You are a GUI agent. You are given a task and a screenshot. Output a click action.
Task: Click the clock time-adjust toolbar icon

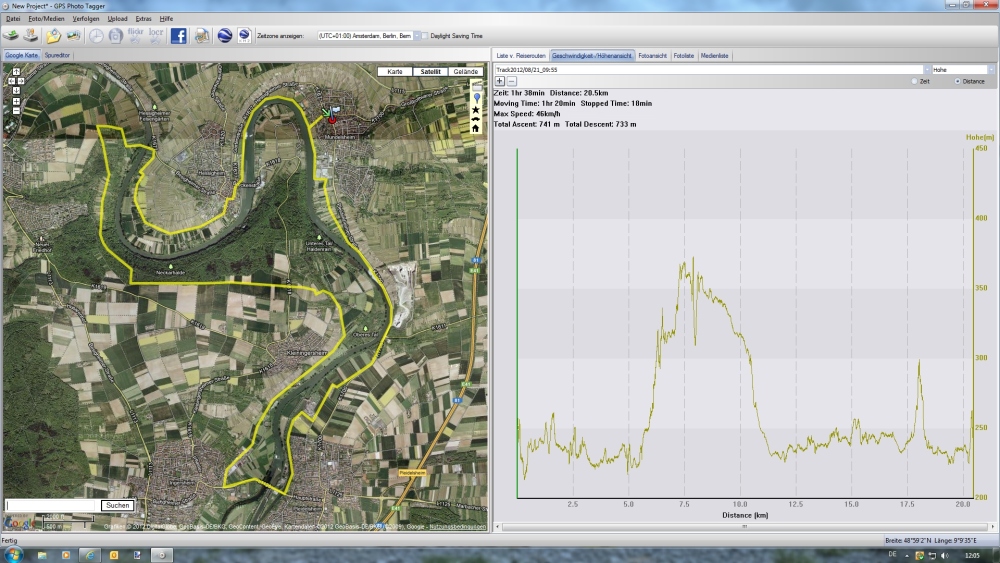click(x=97, y=35)
